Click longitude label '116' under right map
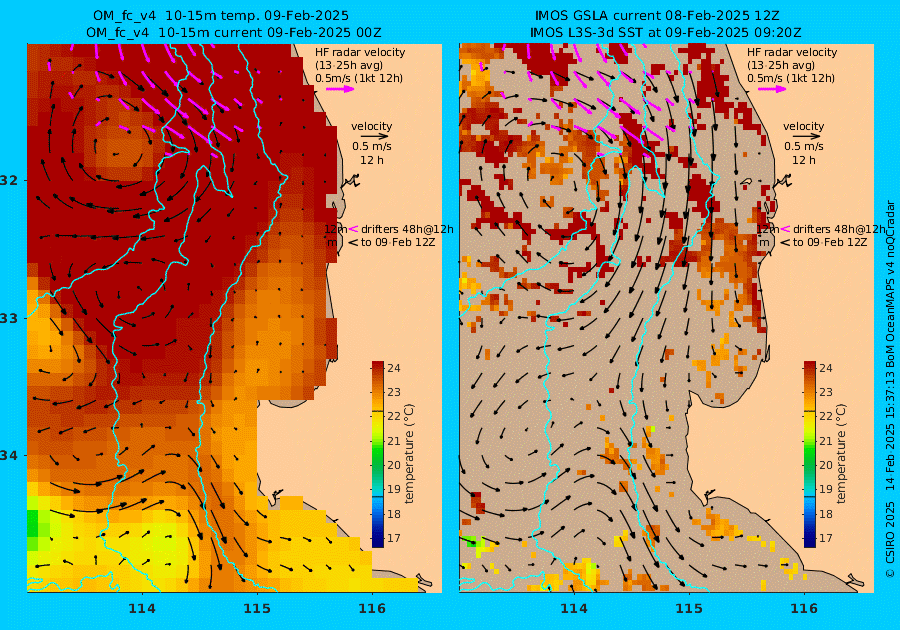The image size is (900, 630). tap(804, 608)
